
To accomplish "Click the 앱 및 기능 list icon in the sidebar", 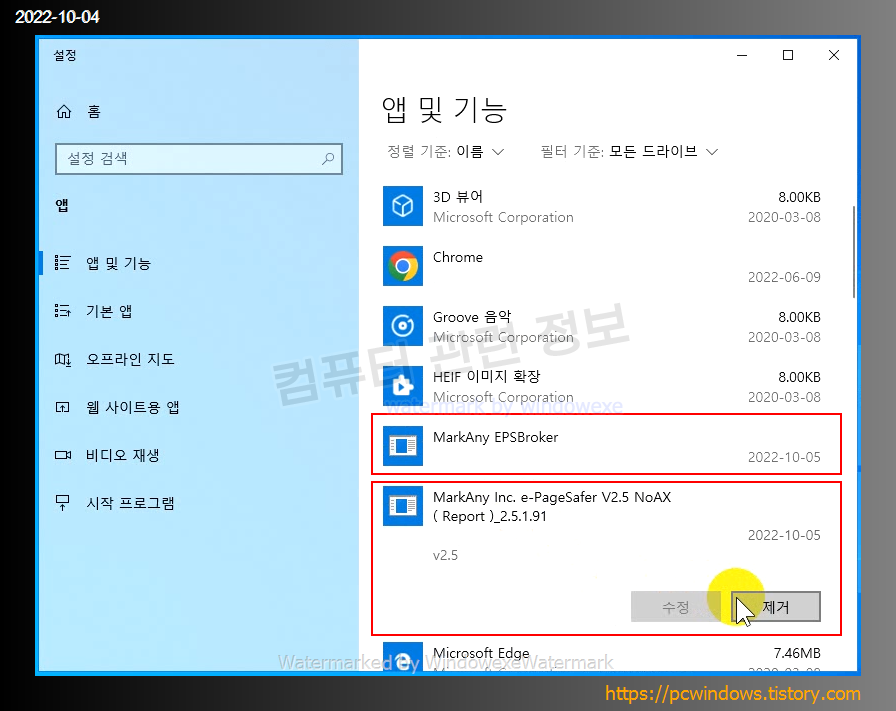I will [62, 263].
